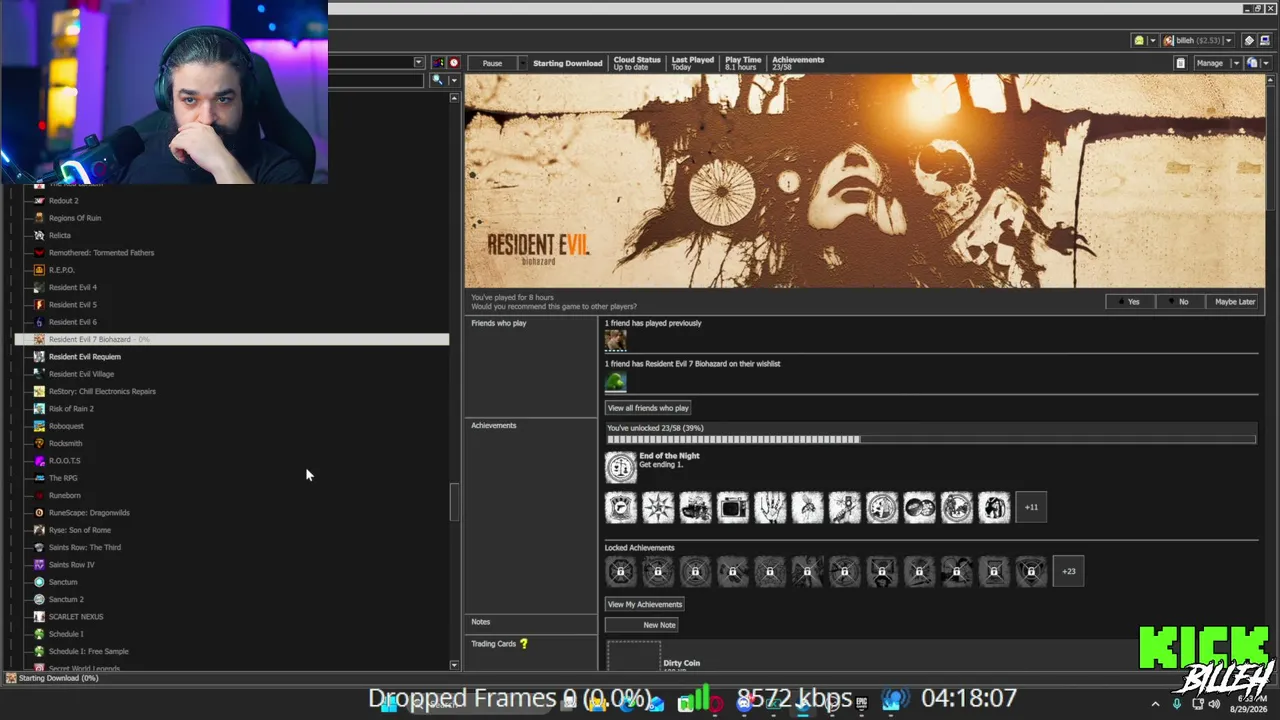
Task: Expand the +11 unlocked achievements
Action: 1031,507
